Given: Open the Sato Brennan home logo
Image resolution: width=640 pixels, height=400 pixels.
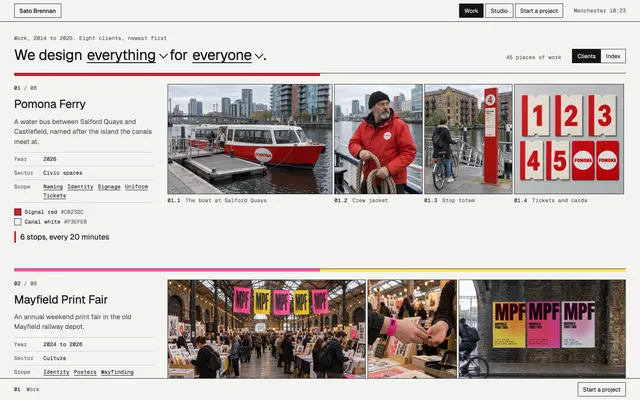Looking at the screenshot, I should (38, 11).
